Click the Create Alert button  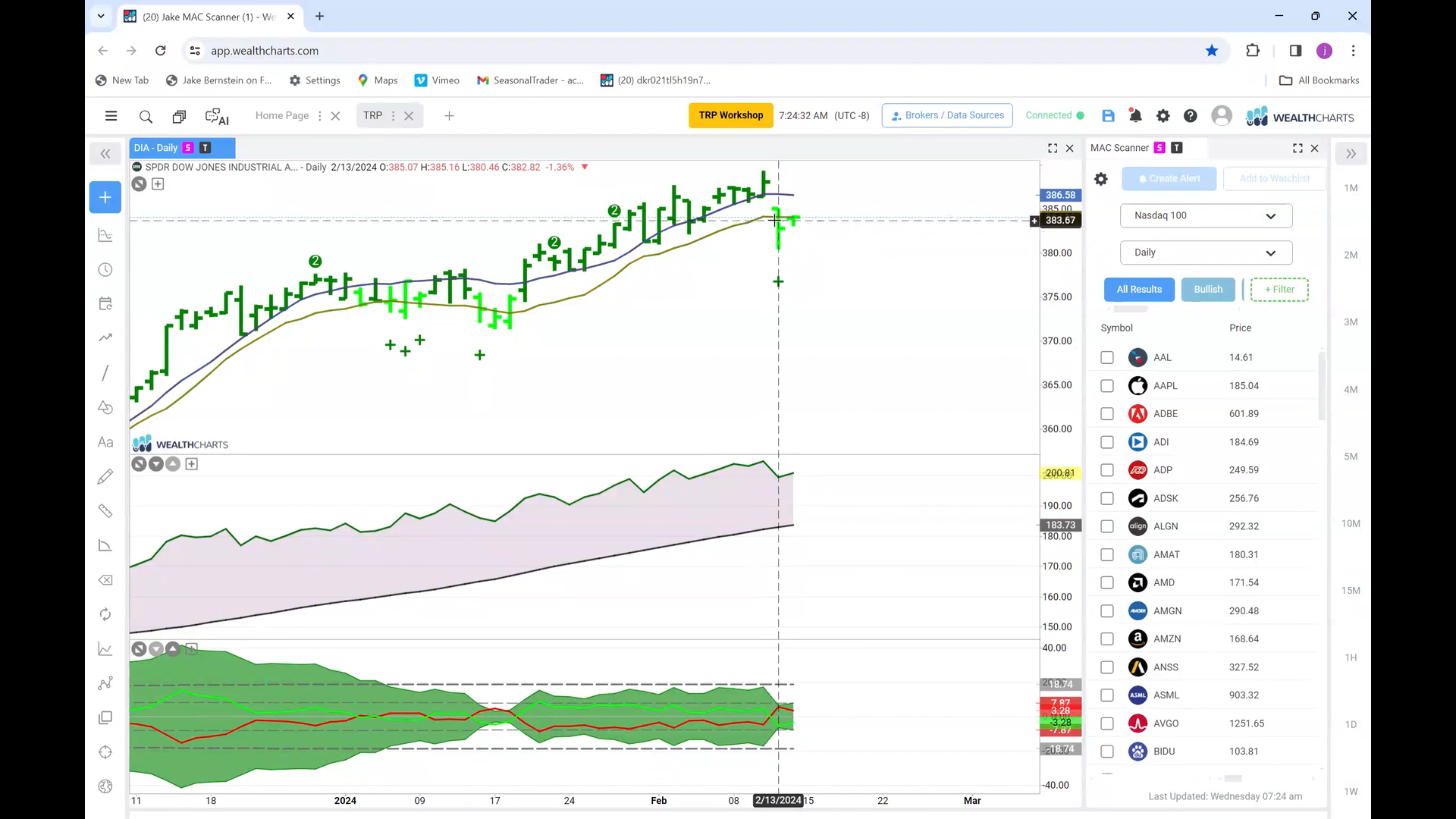coord(1169,179)
